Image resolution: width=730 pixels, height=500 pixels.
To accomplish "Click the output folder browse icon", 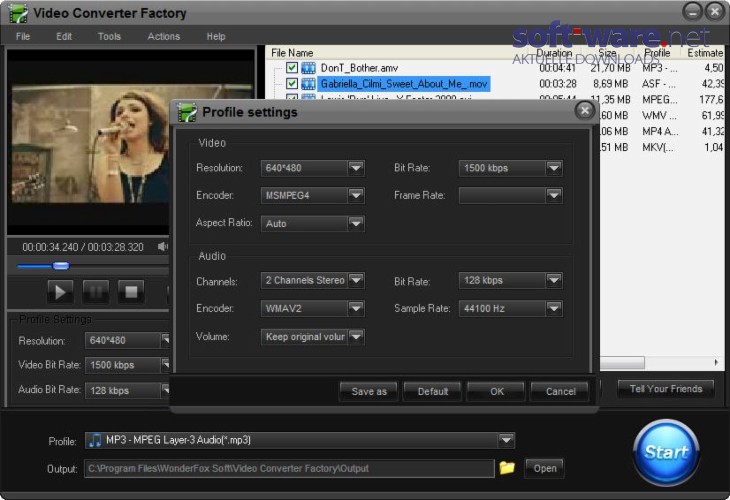I will coord(507,467).
